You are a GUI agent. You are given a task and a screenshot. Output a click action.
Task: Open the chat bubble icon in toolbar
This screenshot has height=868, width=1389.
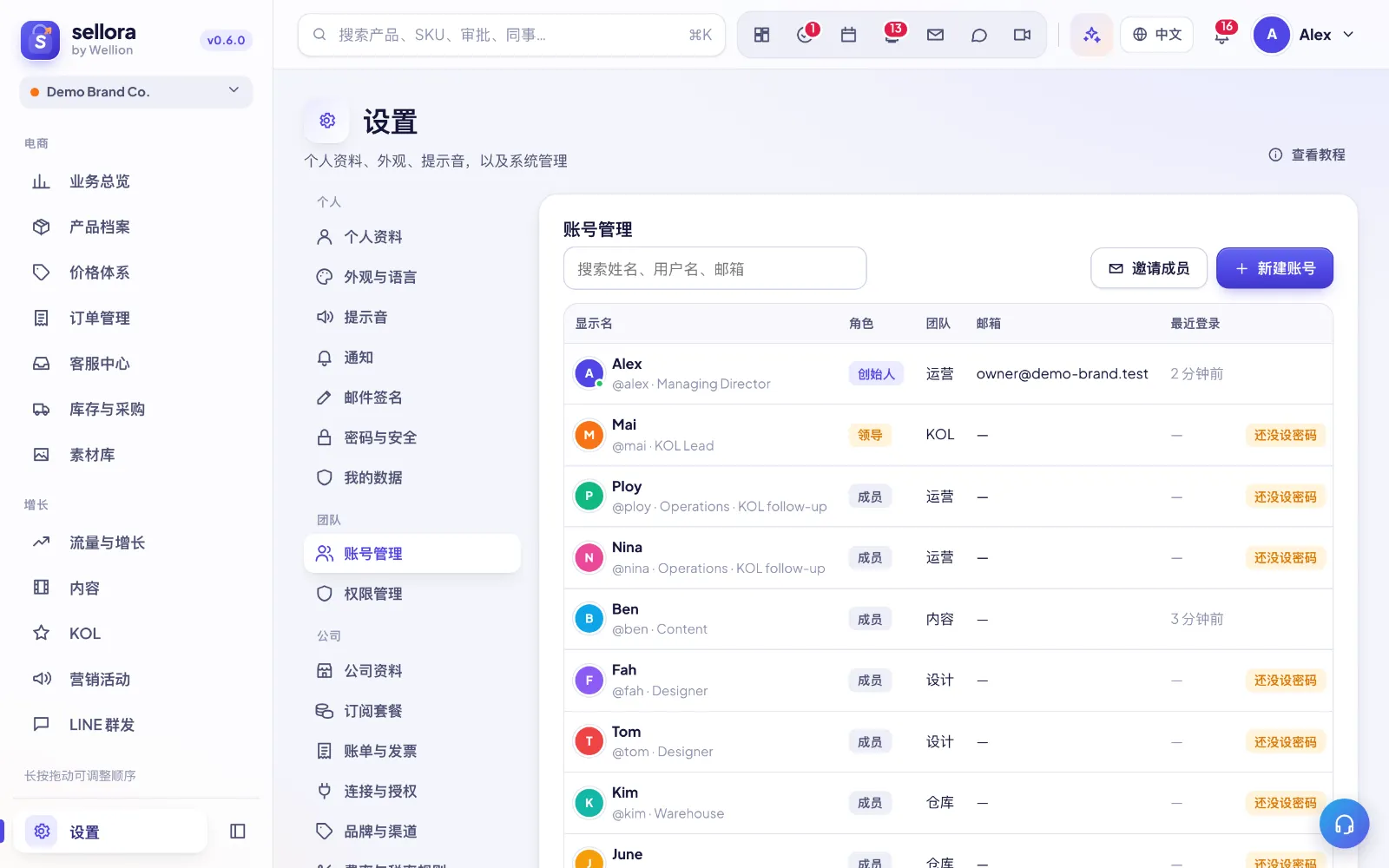(x=978, y=35)
